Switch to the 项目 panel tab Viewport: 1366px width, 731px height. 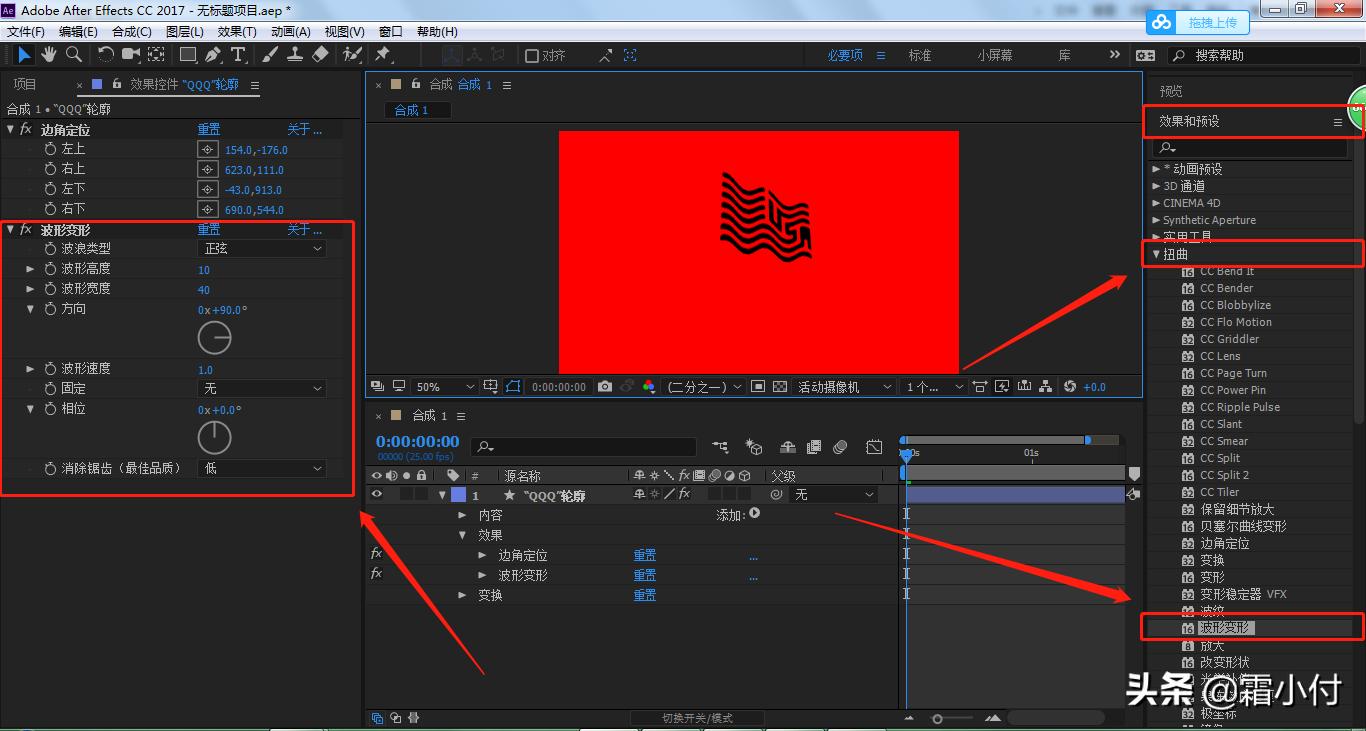[x=25, y=85]
